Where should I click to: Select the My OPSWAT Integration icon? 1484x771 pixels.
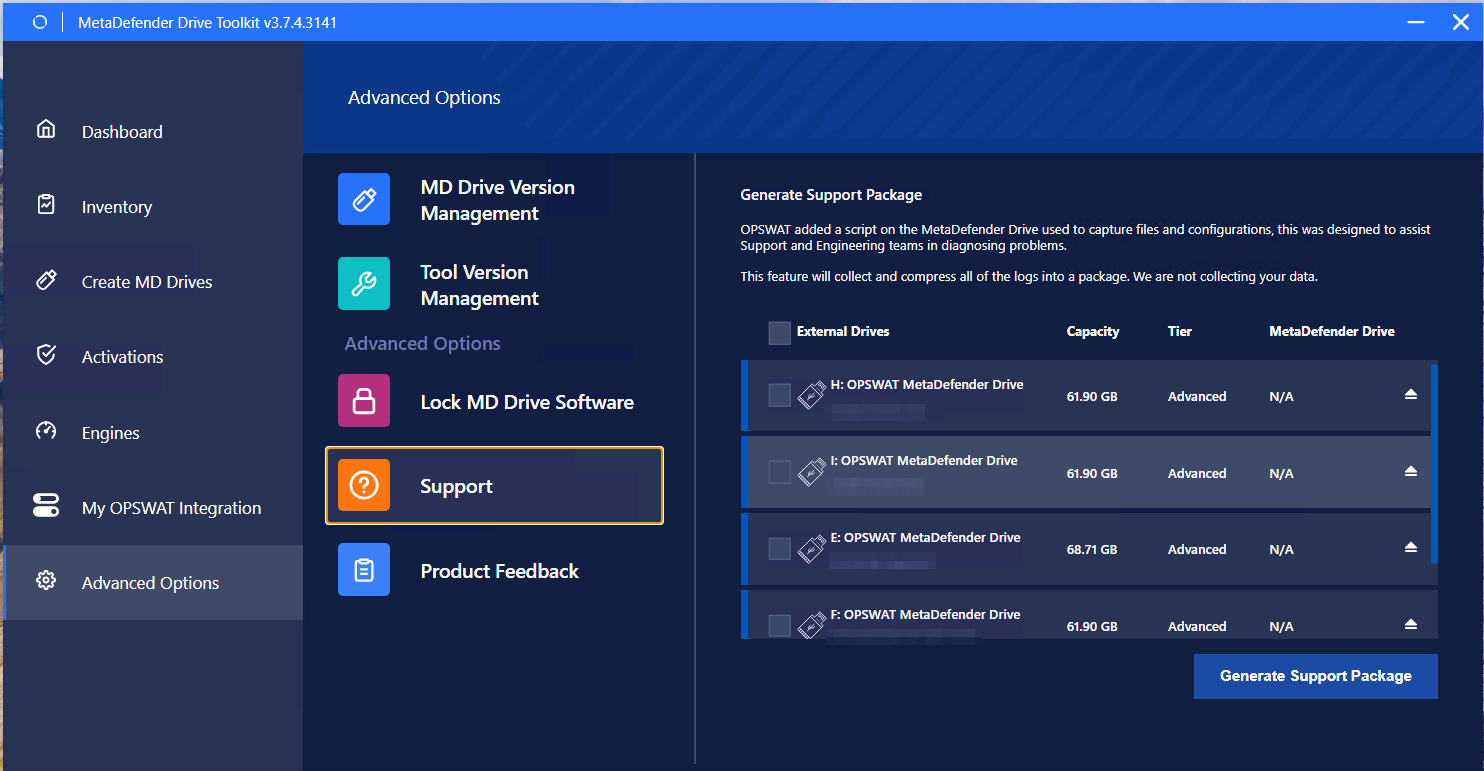coord(46,506)
